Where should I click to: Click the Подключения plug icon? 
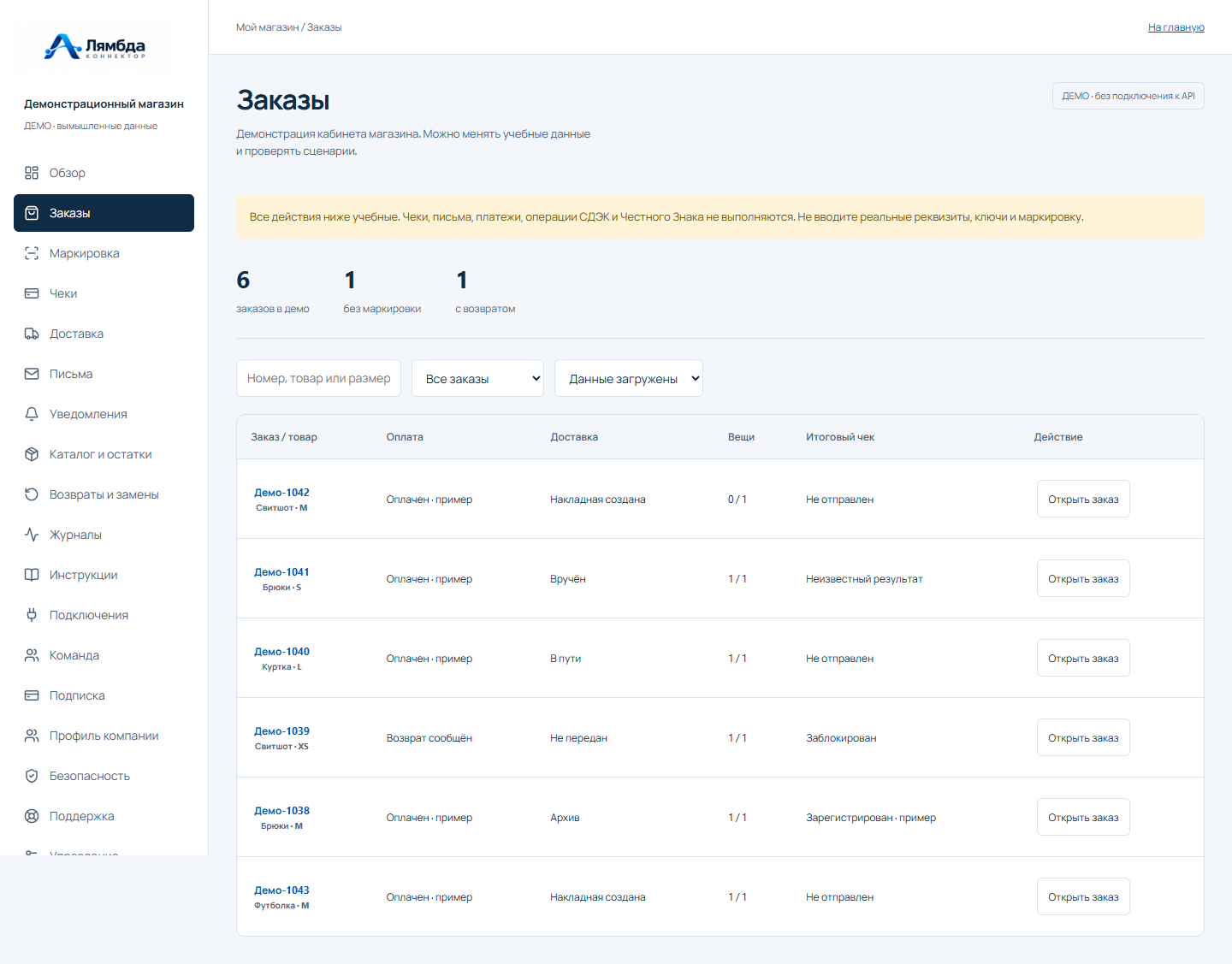32,615
